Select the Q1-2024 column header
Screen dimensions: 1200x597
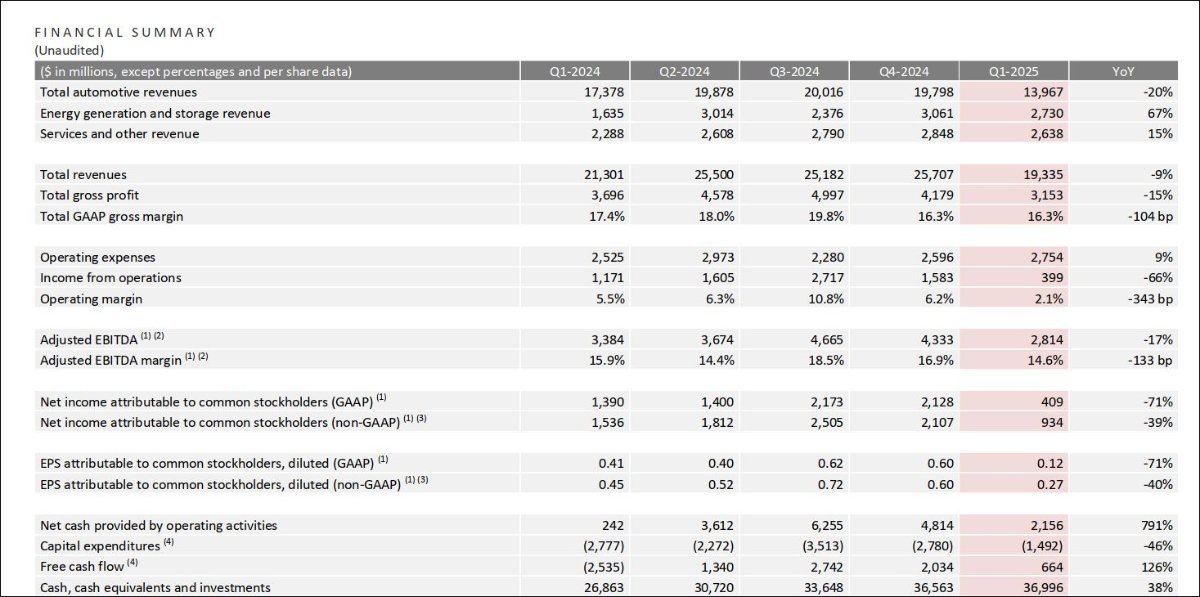click(574, 71)
